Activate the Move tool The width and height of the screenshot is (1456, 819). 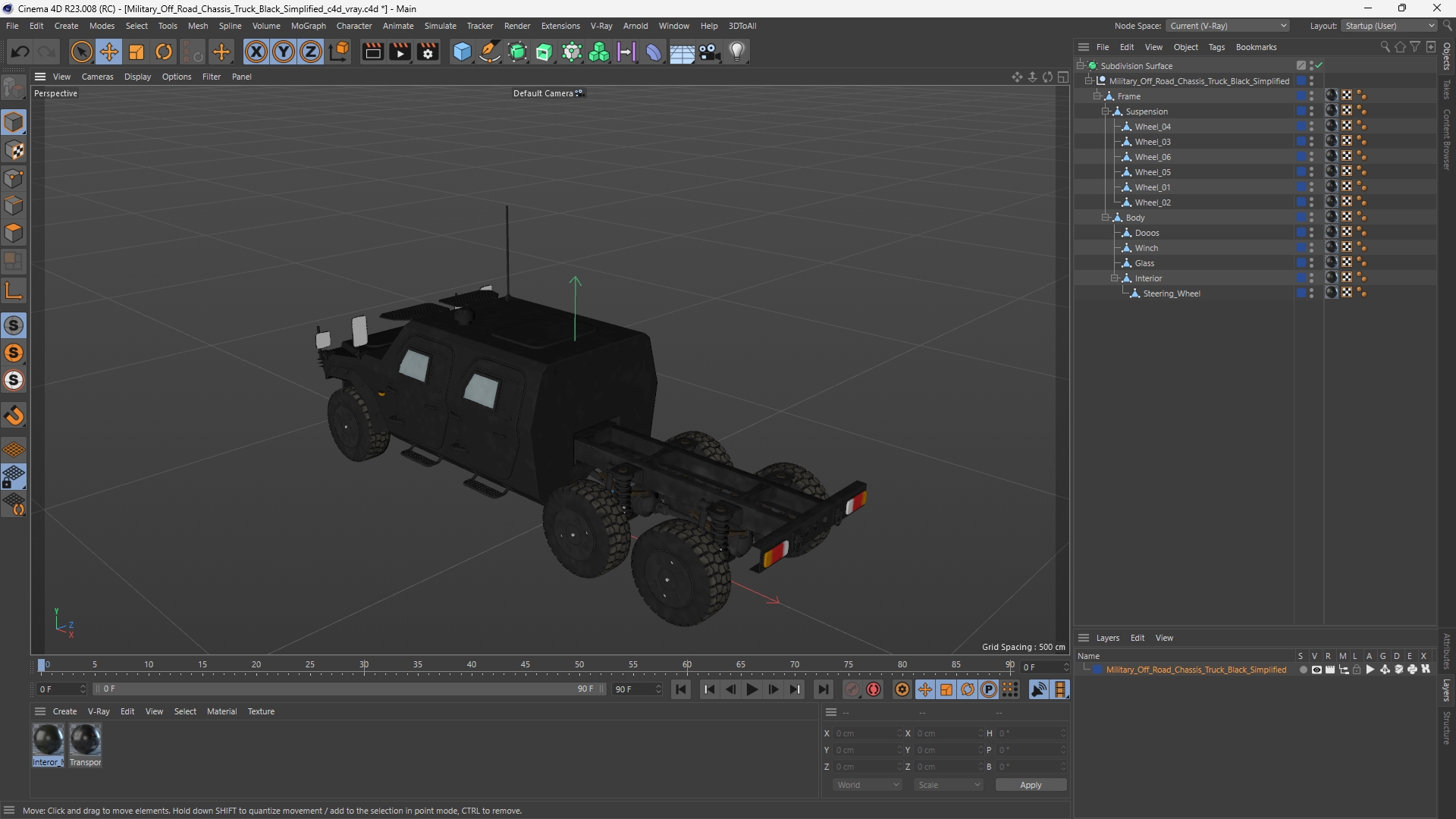[109, 52]
